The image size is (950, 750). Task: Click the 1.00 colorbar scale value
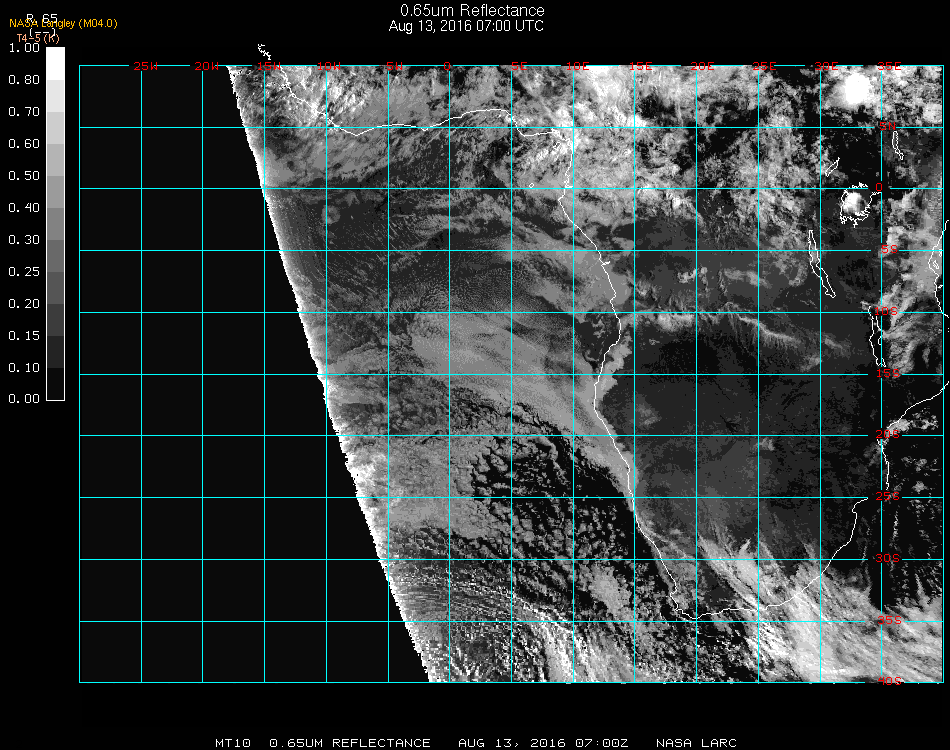[24, 47]
